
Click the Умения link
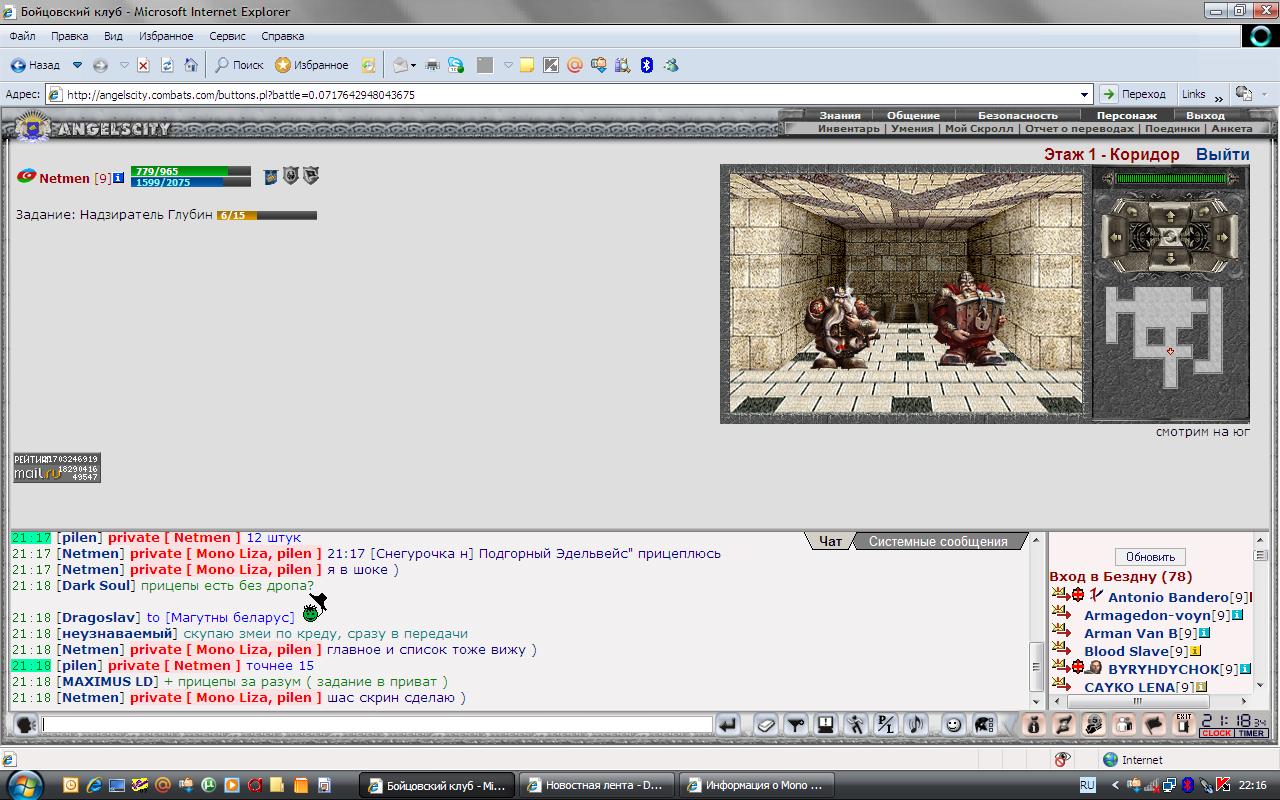pyautogui.click(x=912, y=129)
